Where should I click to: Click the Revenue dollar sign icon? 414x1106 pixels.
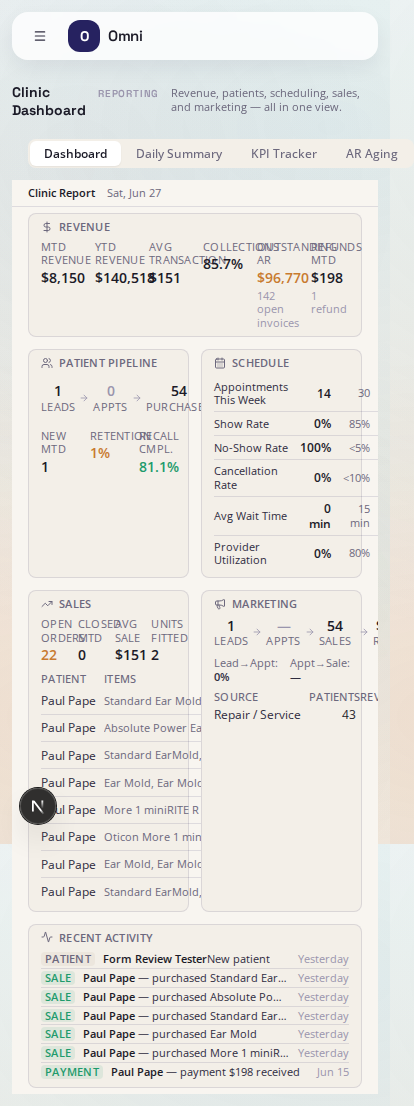(47, 227)
